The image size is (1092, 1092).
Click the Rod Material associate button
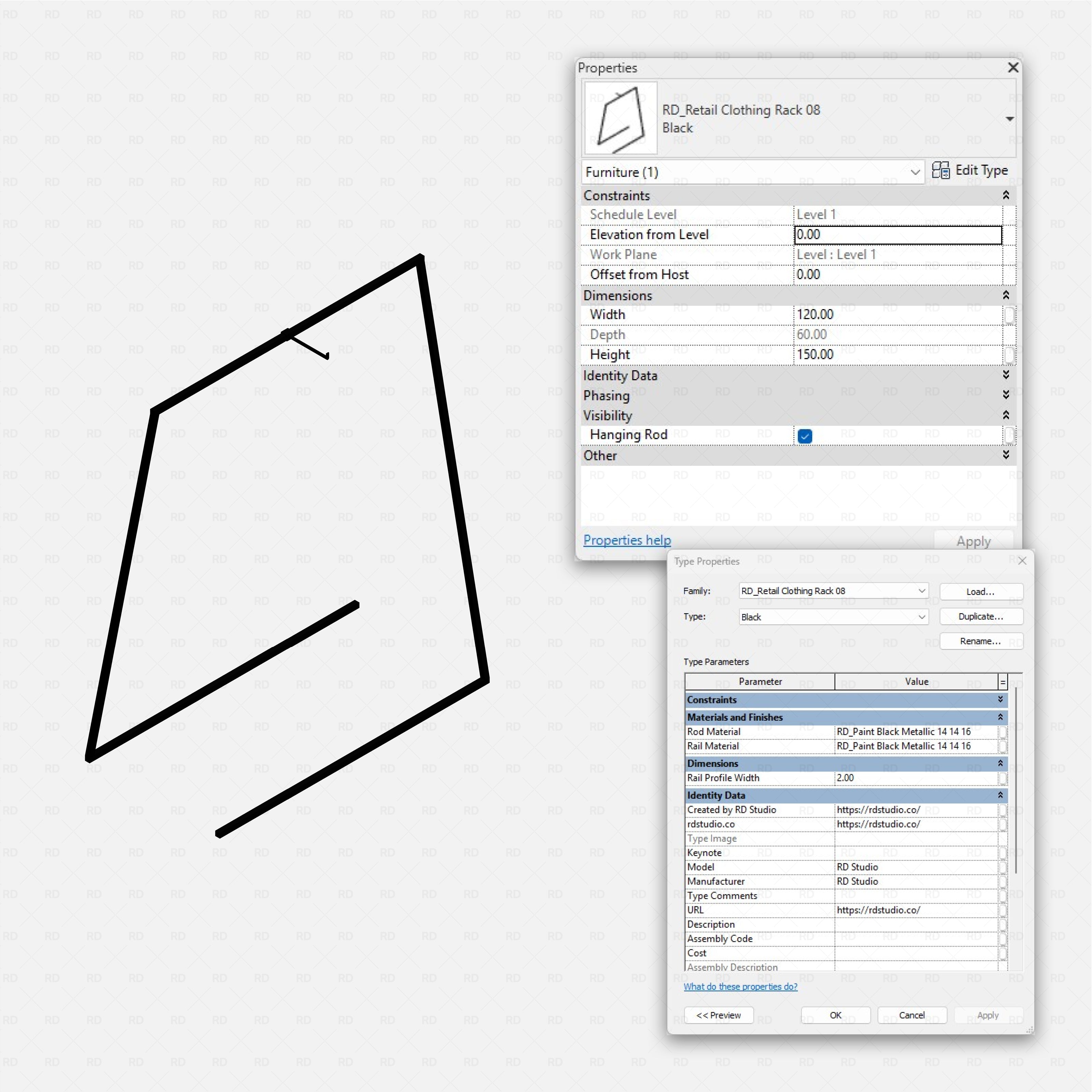coord(1003,732)
